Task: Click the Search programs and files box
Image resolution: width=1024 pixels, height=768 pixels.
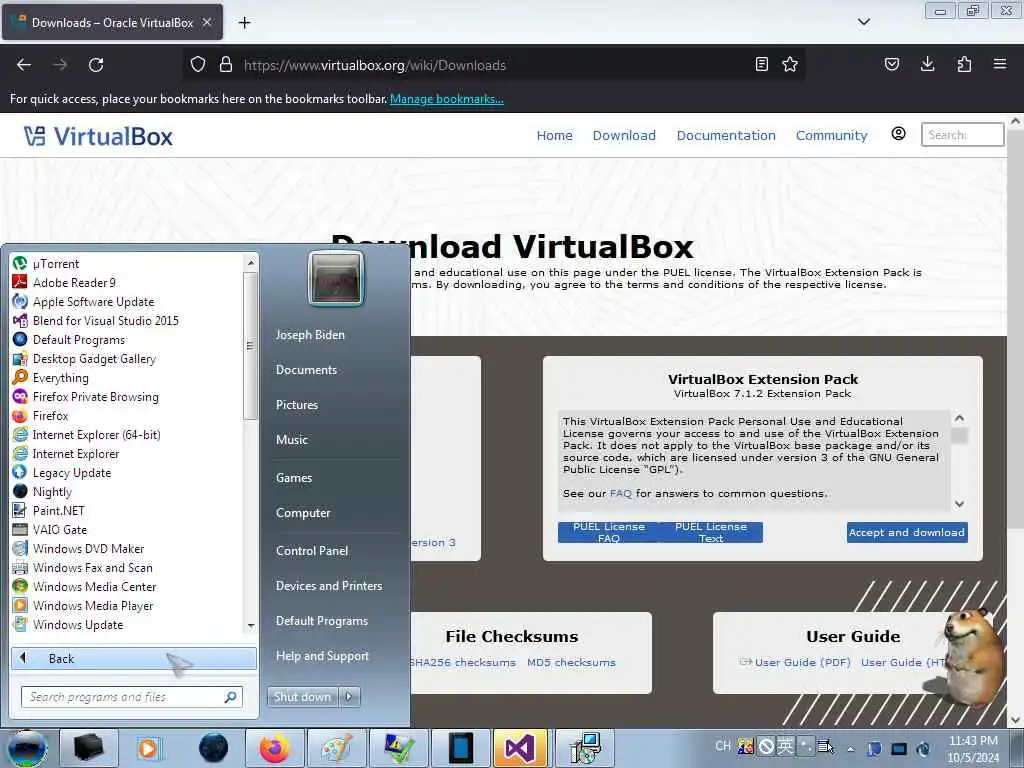Action: point(131,697)
